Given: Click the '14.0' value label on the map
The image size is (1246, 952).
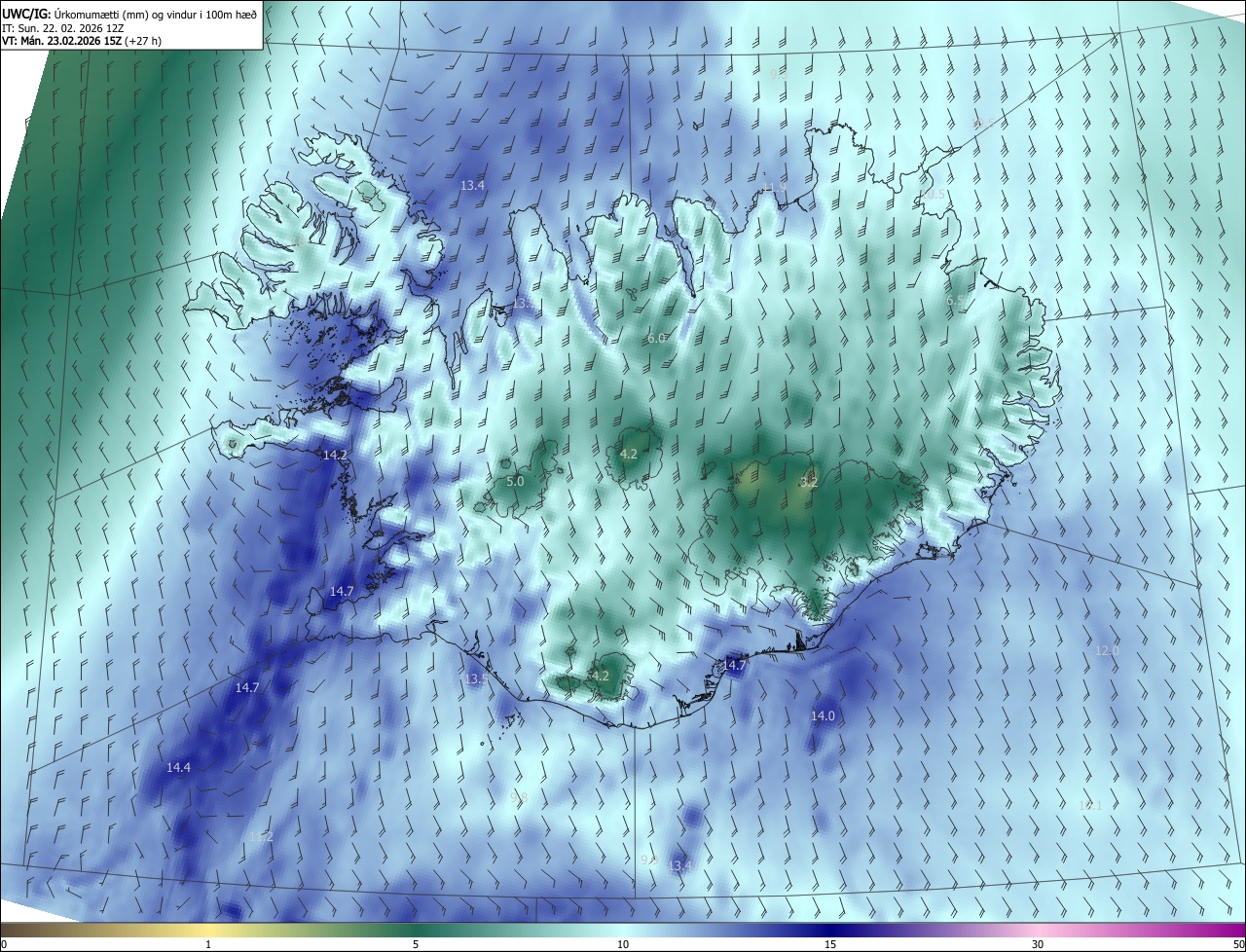Looking at the screenshot, I should (823, 715).
